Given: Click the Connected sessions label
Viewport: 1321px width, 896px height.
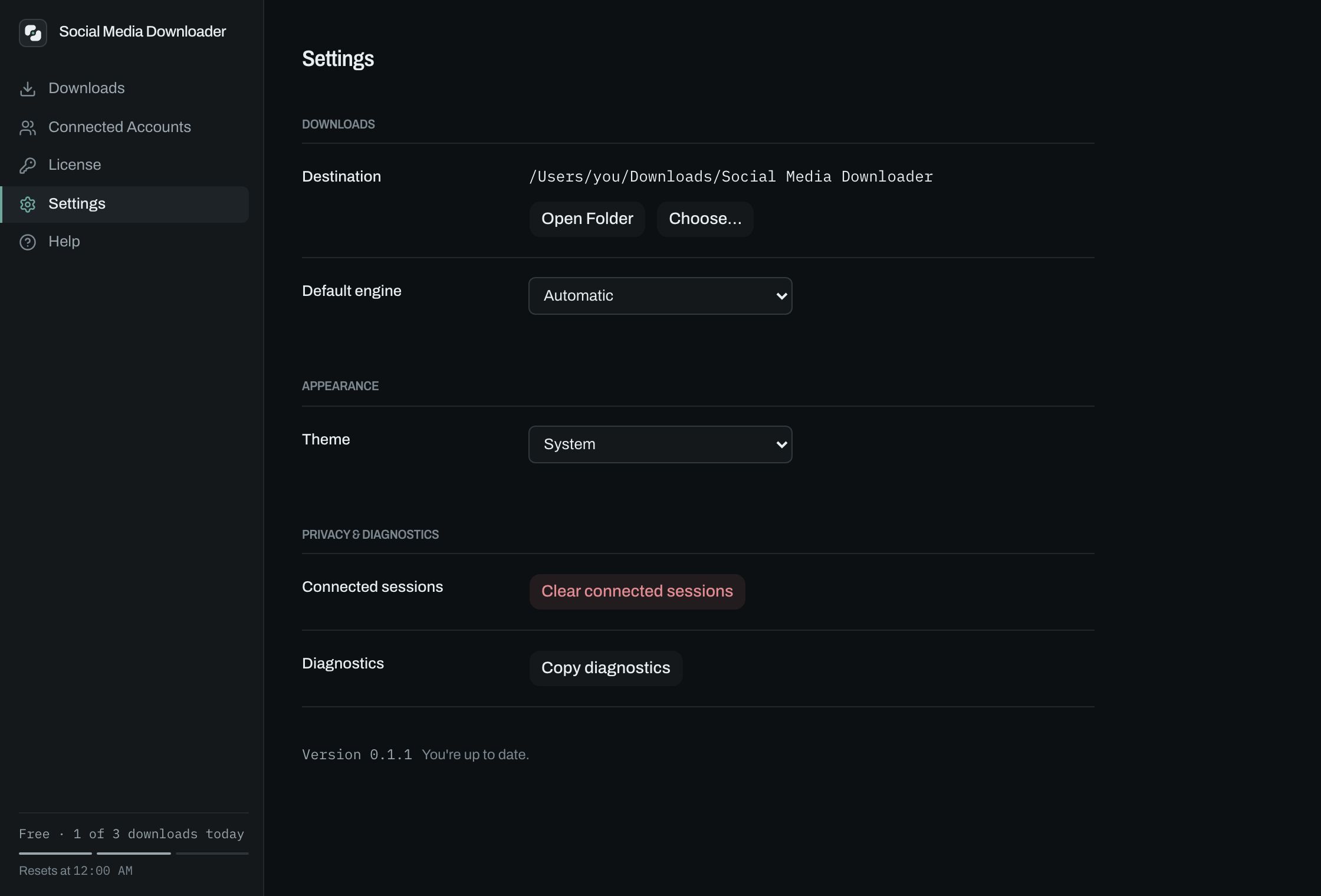Looking at the screenshot, I should pos(373,587).
